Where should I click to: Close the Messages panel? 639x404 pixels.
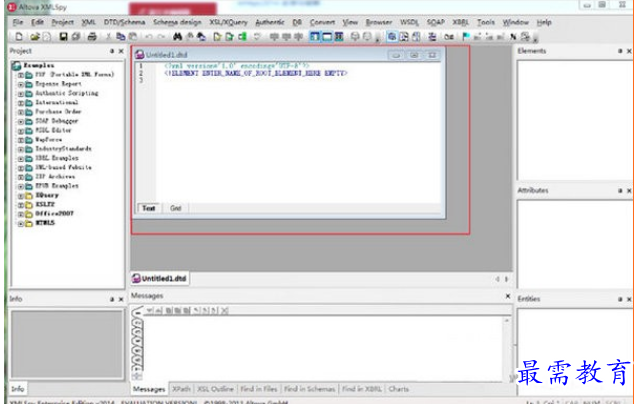click(x=508, y=296)
